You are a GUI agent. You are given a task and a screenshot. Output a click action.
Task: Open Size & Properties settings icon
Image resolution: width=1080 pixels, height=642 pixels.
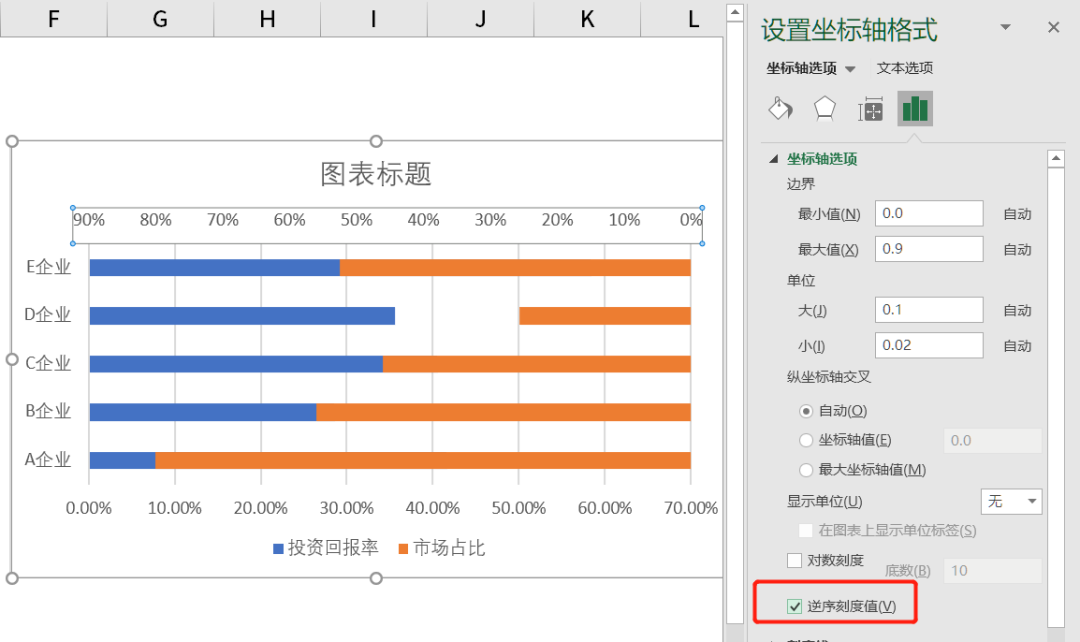click(870, 108)
